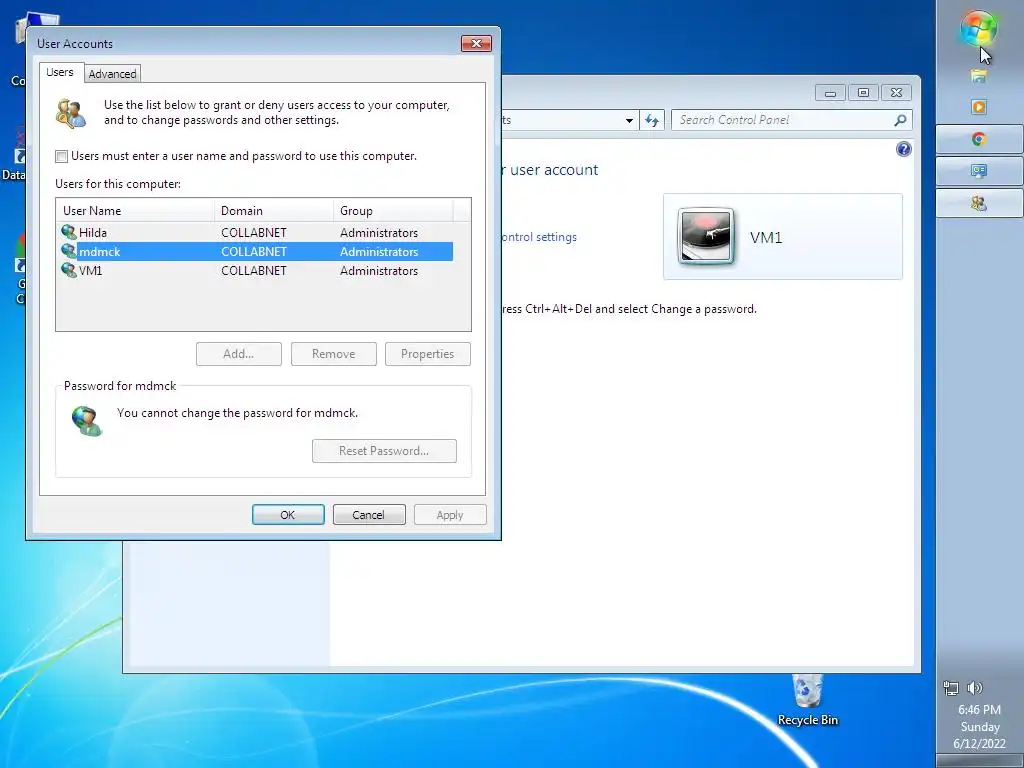Minimize the Control Panel window
1024x768 pixels.
click(830, 93)
